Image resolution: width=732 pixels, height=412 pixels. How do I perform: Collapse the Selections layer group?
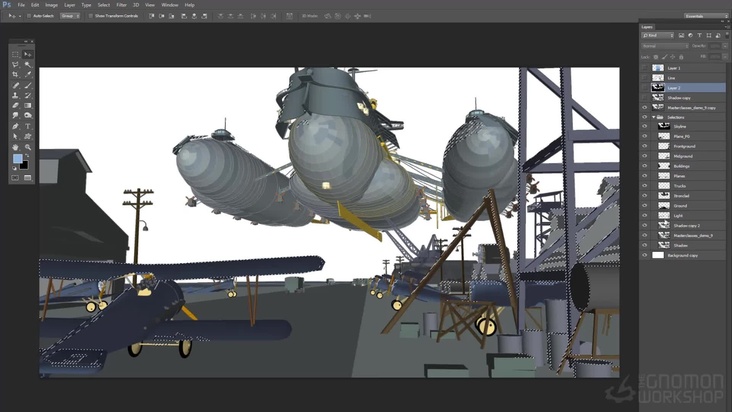click(x=654, y=117)
